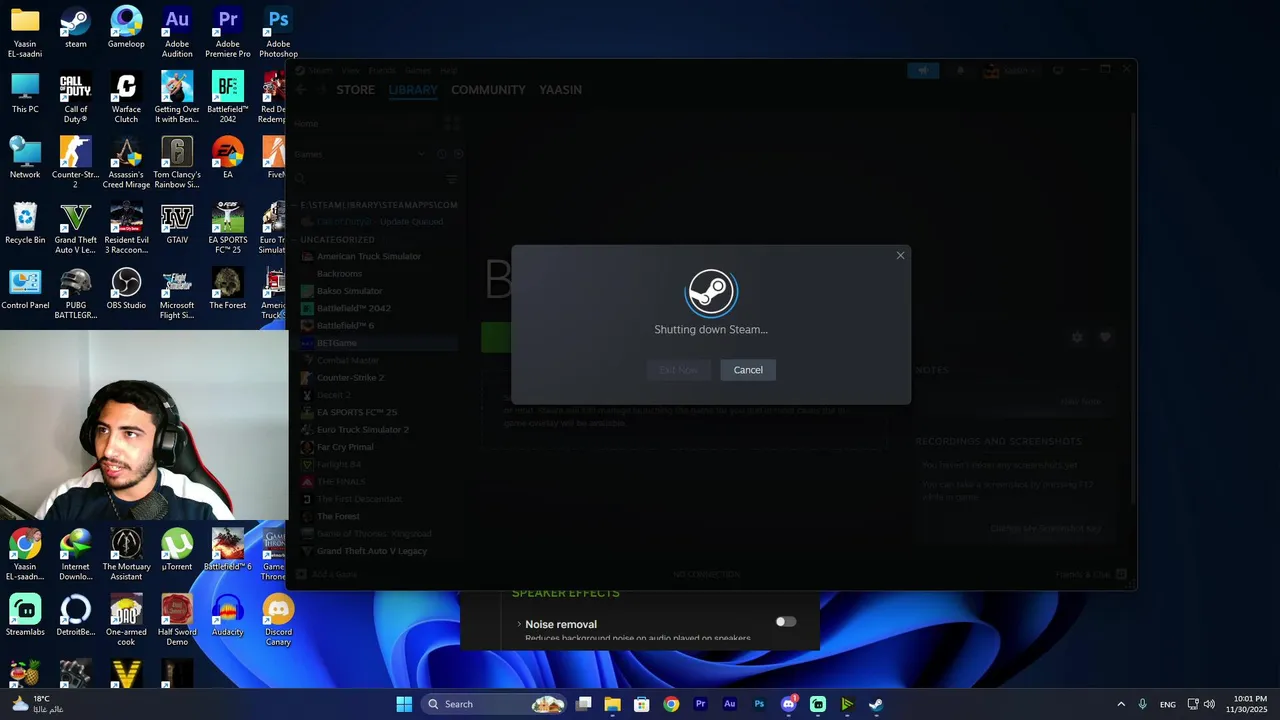
Task: Select the Audacity desktop shortcut
Action: 228,614
